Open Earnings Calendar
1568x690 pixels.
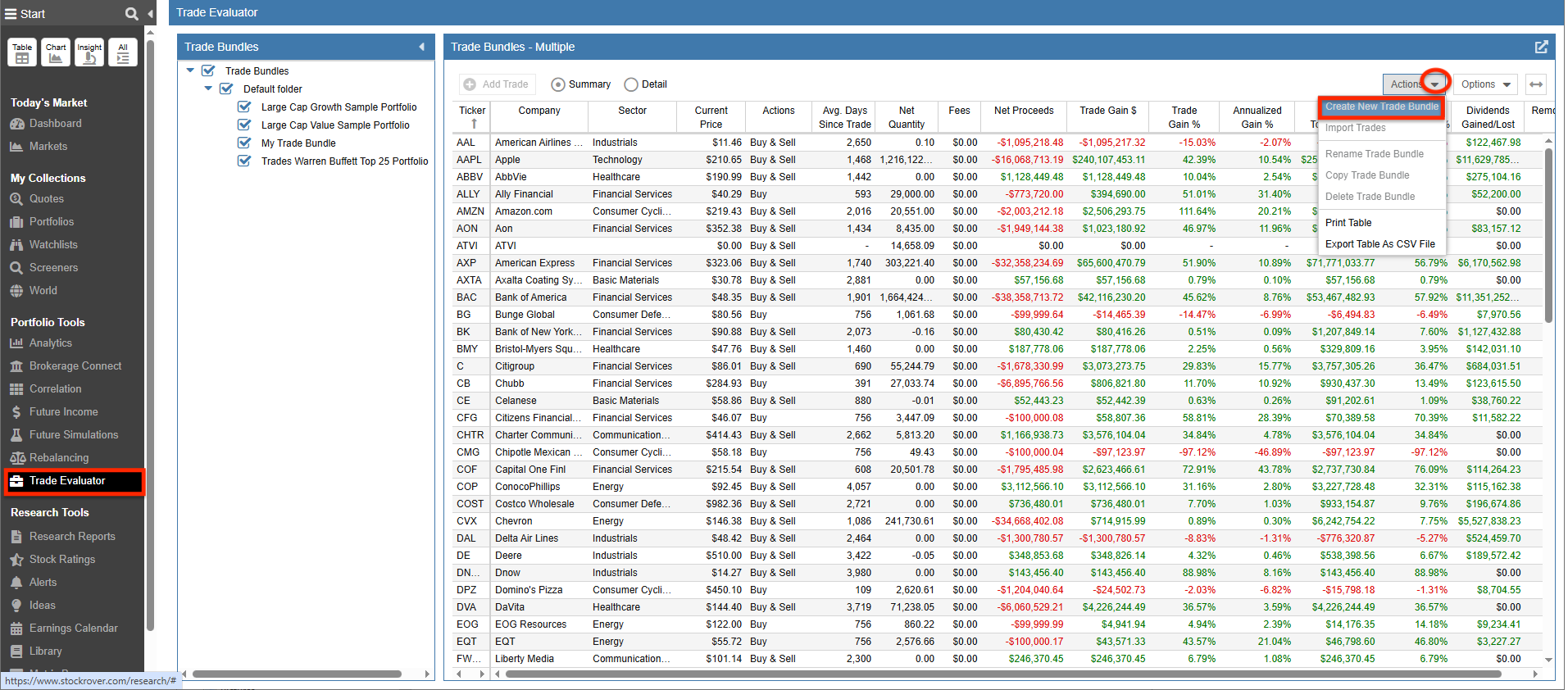pos(73,629)
